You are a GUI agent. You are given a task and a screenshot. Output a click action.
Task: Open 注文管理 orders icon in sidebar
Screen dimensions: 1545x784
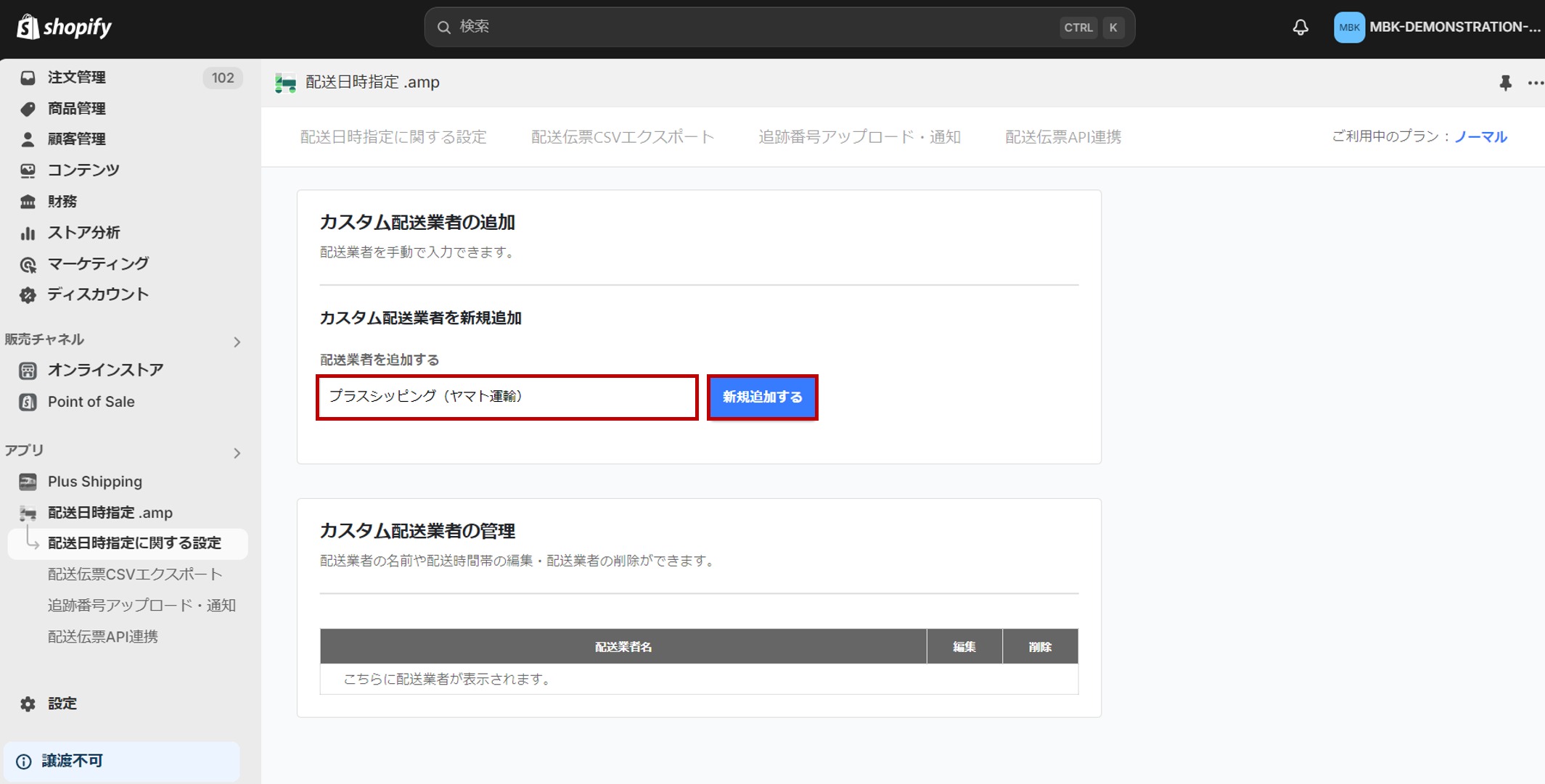28,78
